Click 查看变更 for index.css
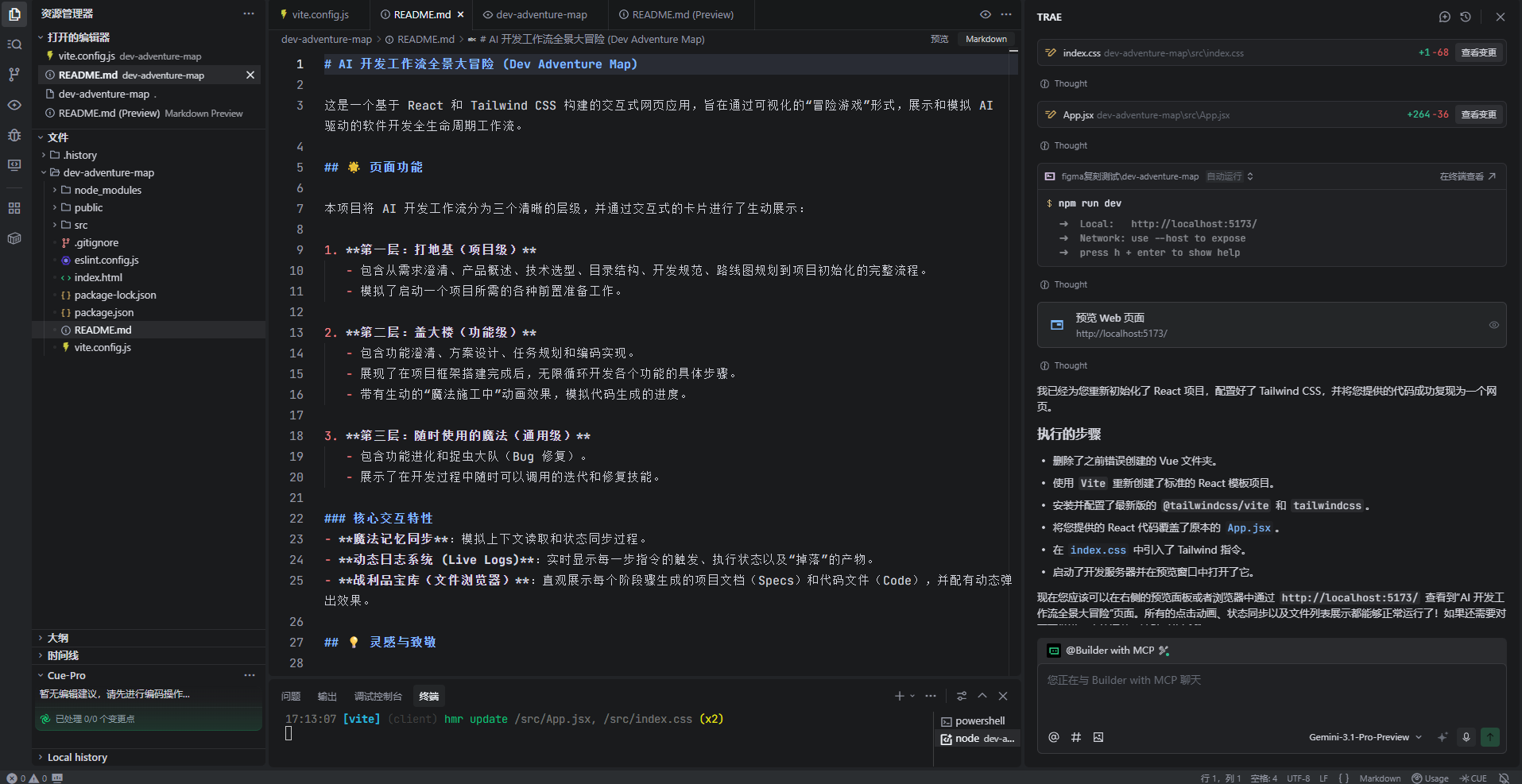1522x784 pixels. 1478,52
